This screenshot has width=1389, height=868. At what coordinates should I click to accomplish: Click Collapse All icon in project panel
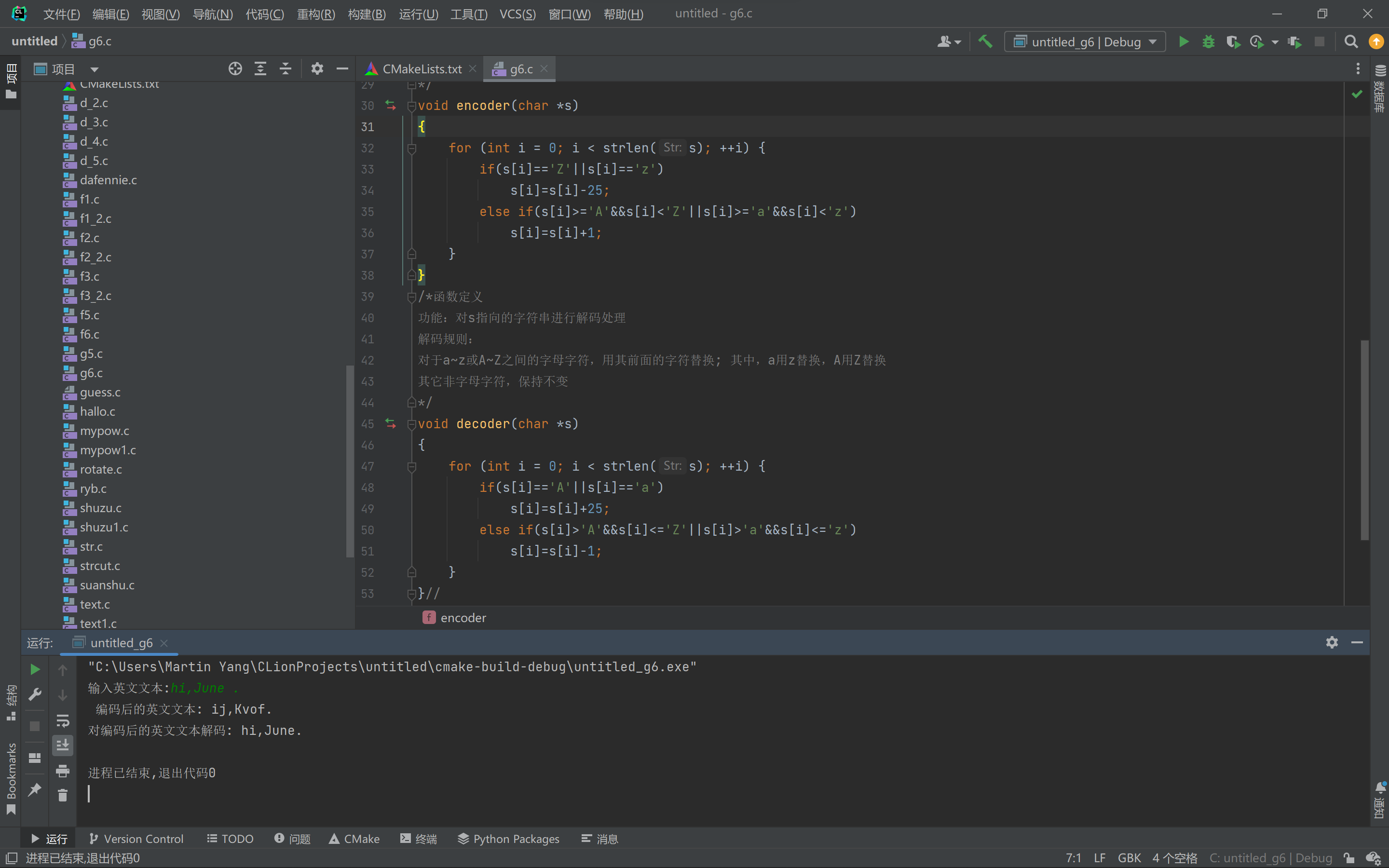point(285,69)
